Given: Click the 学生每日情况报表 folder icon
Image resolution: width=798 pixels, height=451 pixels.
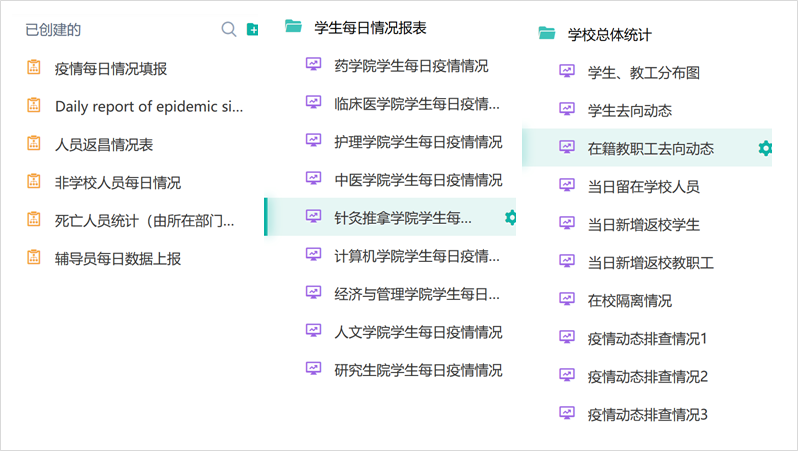Looking at the screenshot, I should [293, 25].
